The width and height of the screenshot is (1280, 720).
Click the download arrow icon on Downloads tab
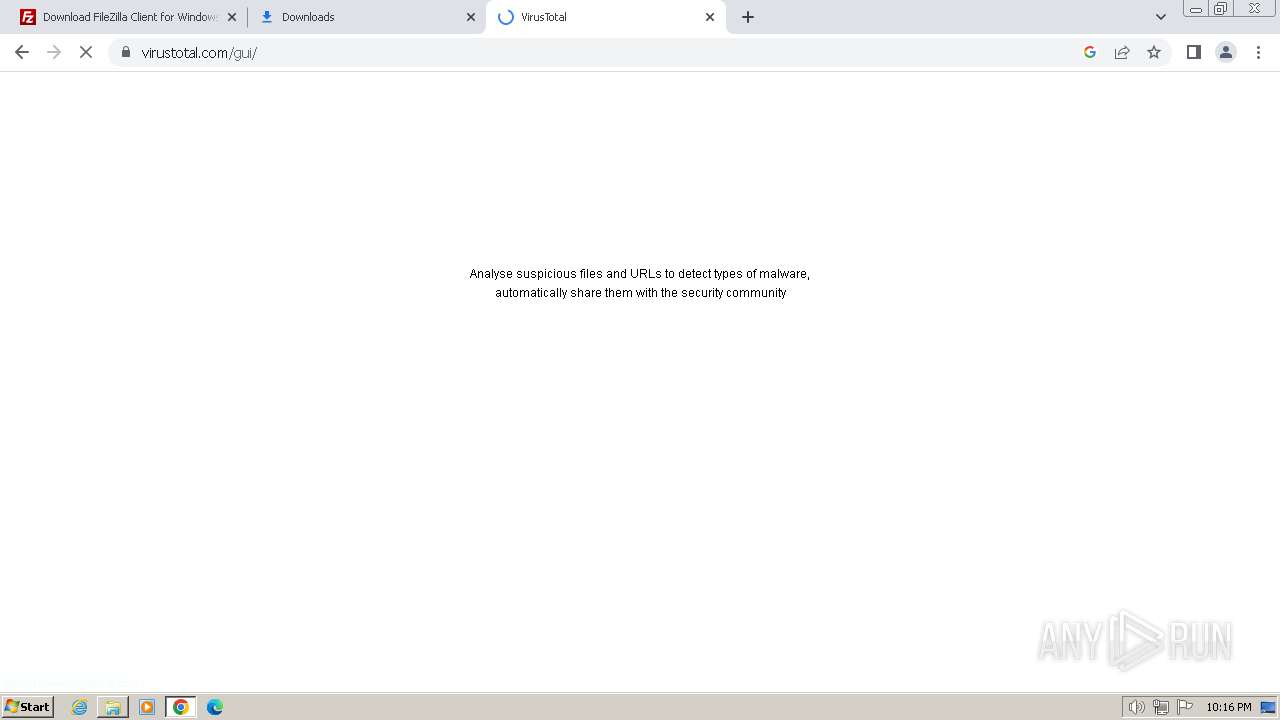click(267, 17)
